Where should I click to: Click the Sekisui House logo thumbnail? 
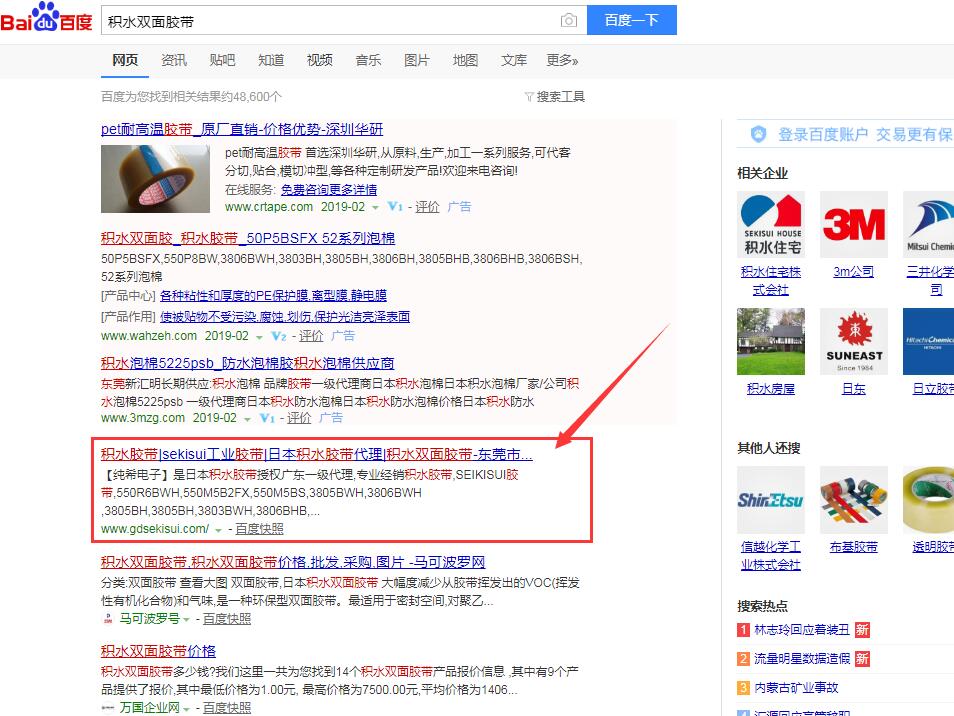(770, 225)
